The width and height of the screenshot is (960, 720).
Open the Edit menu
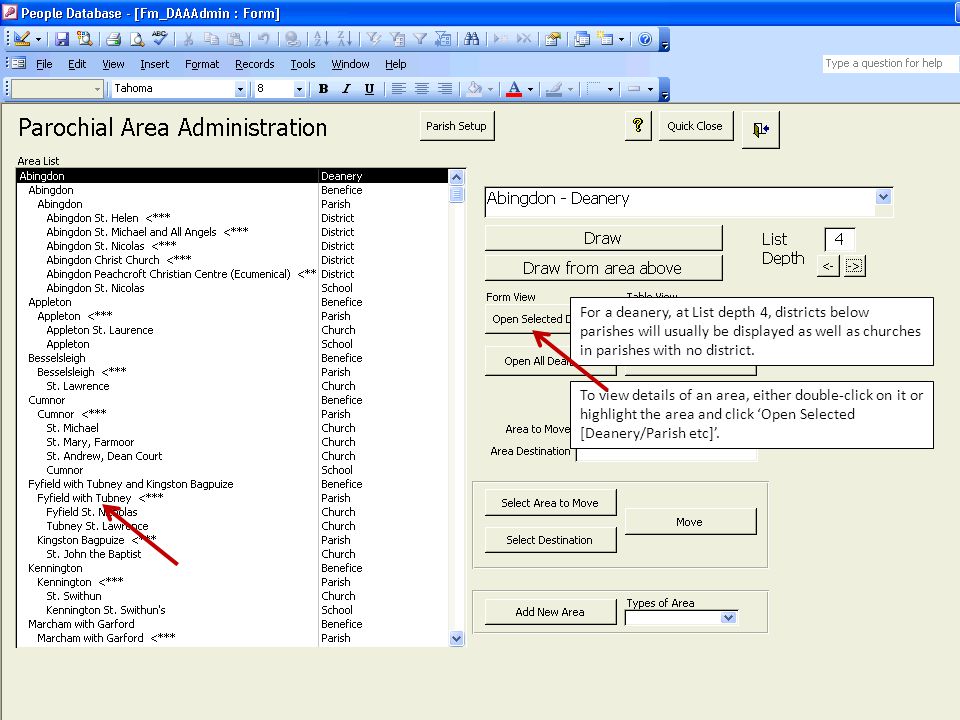77,64
